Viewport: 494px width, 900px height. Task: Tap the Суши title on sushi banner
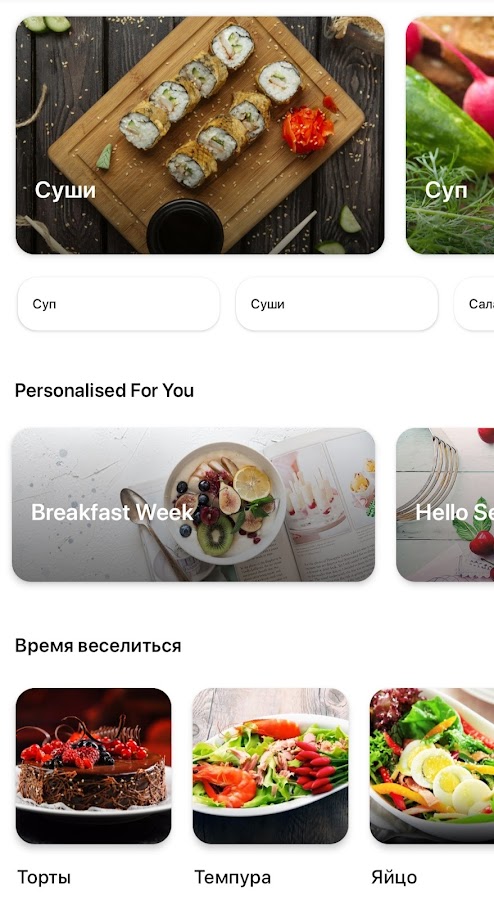pyautogui.click(x=65, y=190)
